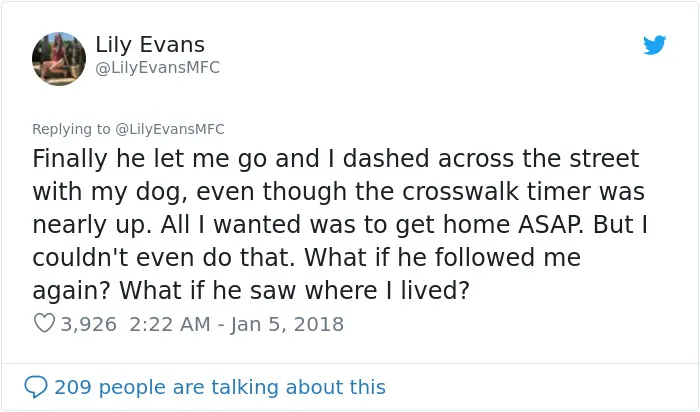The height and width of the screenshot is (412, 700).
Task: Click the 2:22 AM time in the timestamp
Action: coord(170,324)
